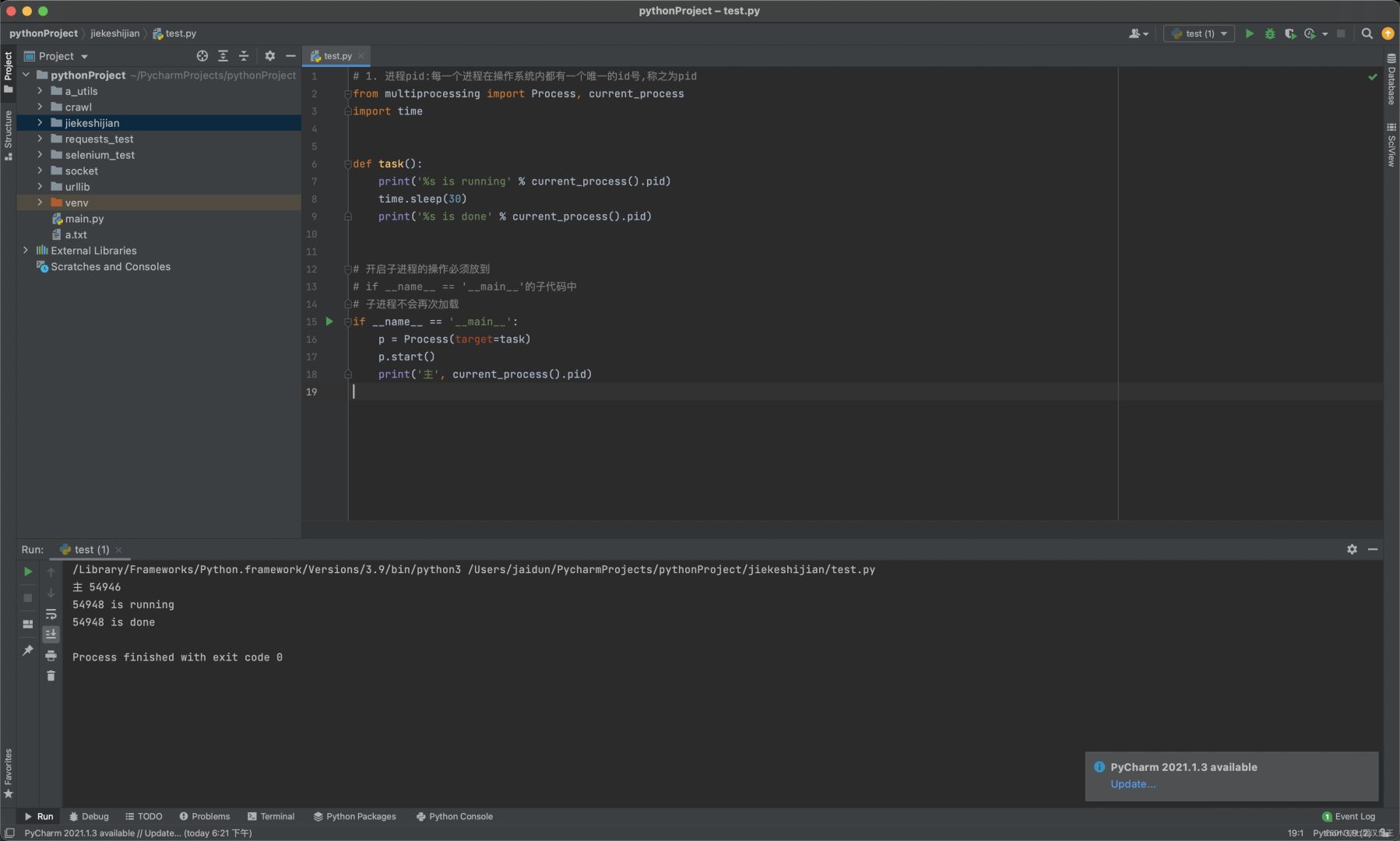Expand all in Project panel

point(223,56)
